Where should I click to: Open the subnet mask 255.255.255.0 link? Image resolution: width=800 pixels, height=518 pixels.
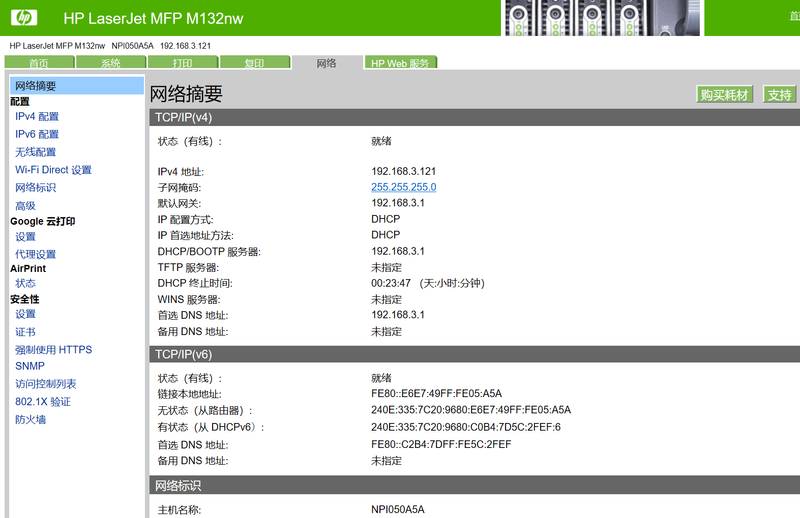(403, 187)
